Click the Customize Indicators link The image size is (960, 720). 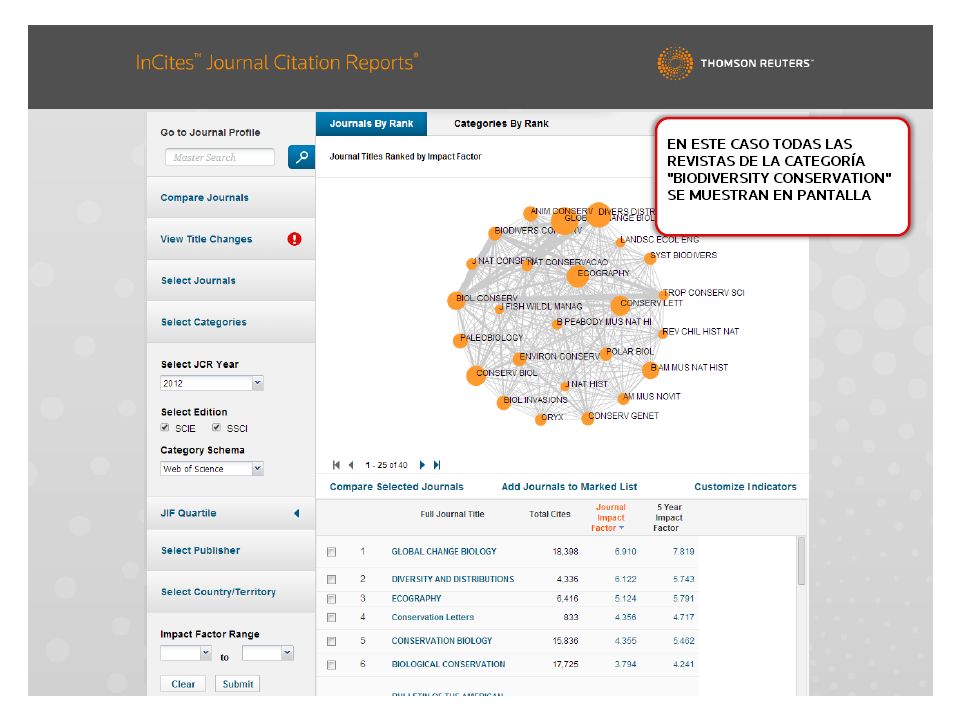coord(745,487)
